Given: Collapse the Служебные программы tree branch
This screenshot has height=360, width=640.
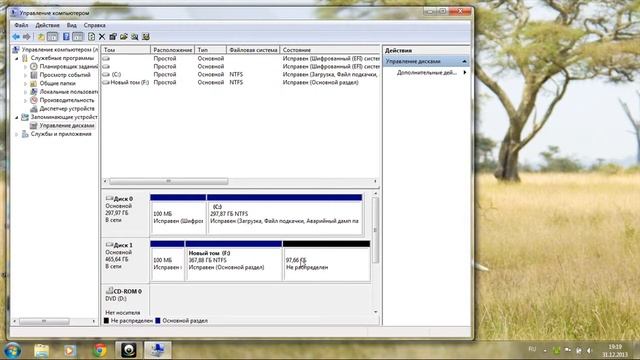Looking at the screenshot, I should point(17,58).
